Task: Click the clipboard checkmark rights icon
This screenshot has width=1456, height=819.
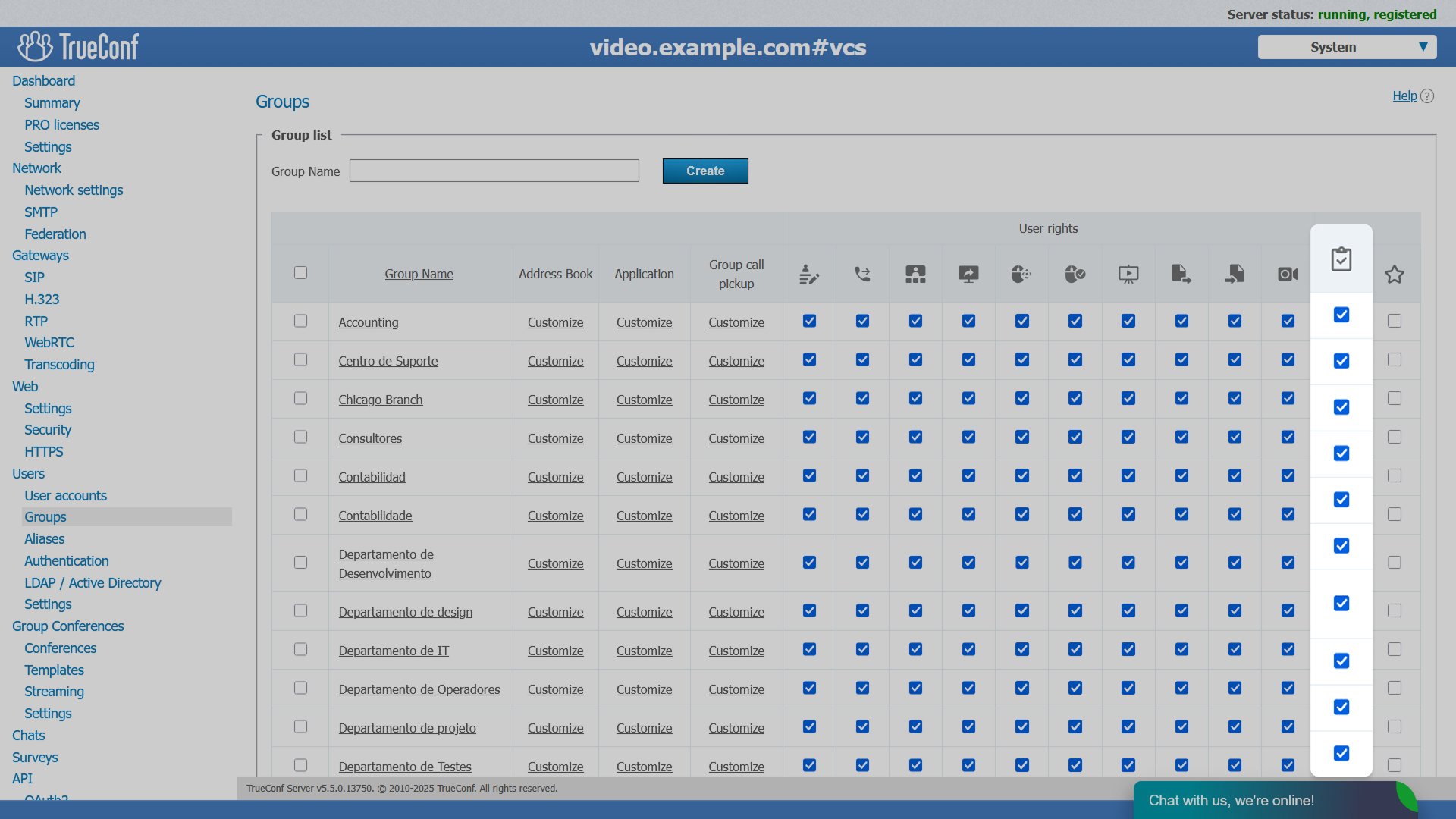Action: [x=1341, y=259]
